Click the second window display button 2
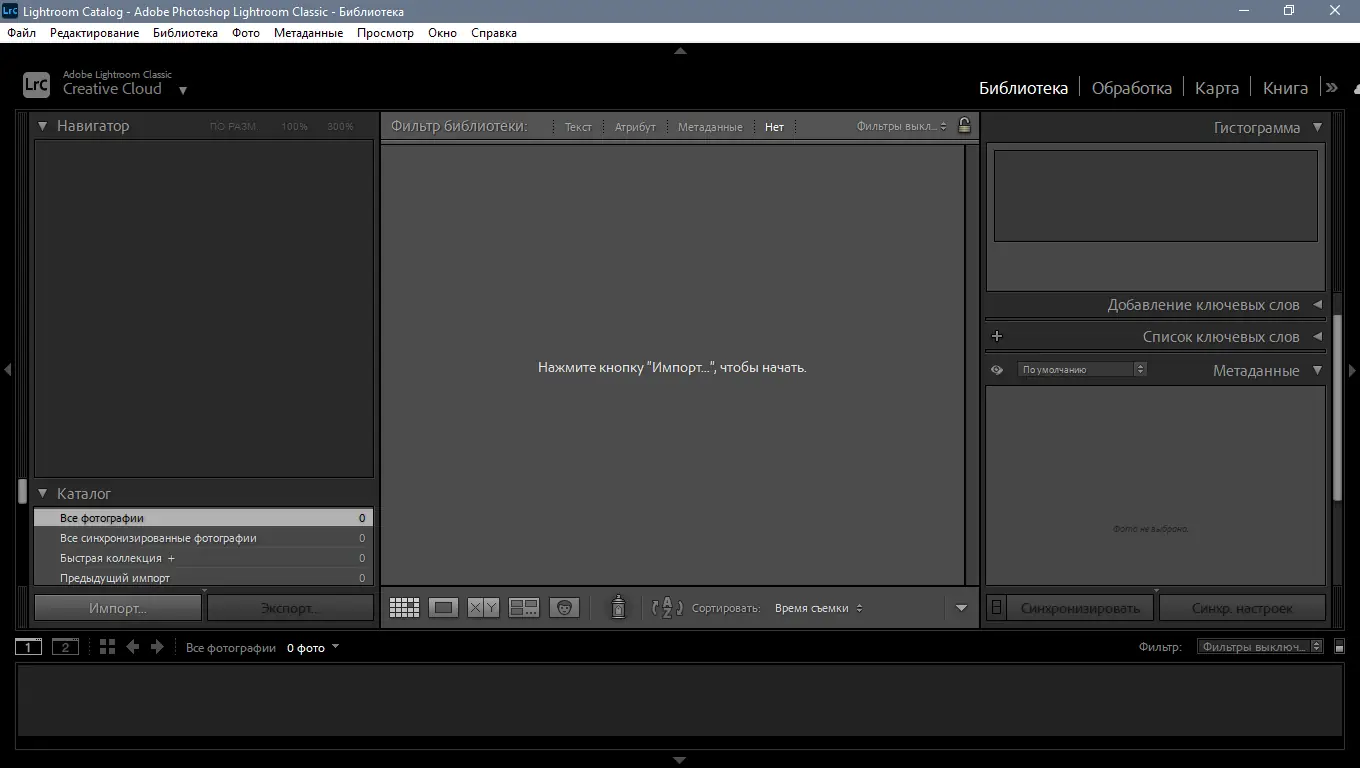1360x768 pixels. pyautogui.click(x=65, y=647)
